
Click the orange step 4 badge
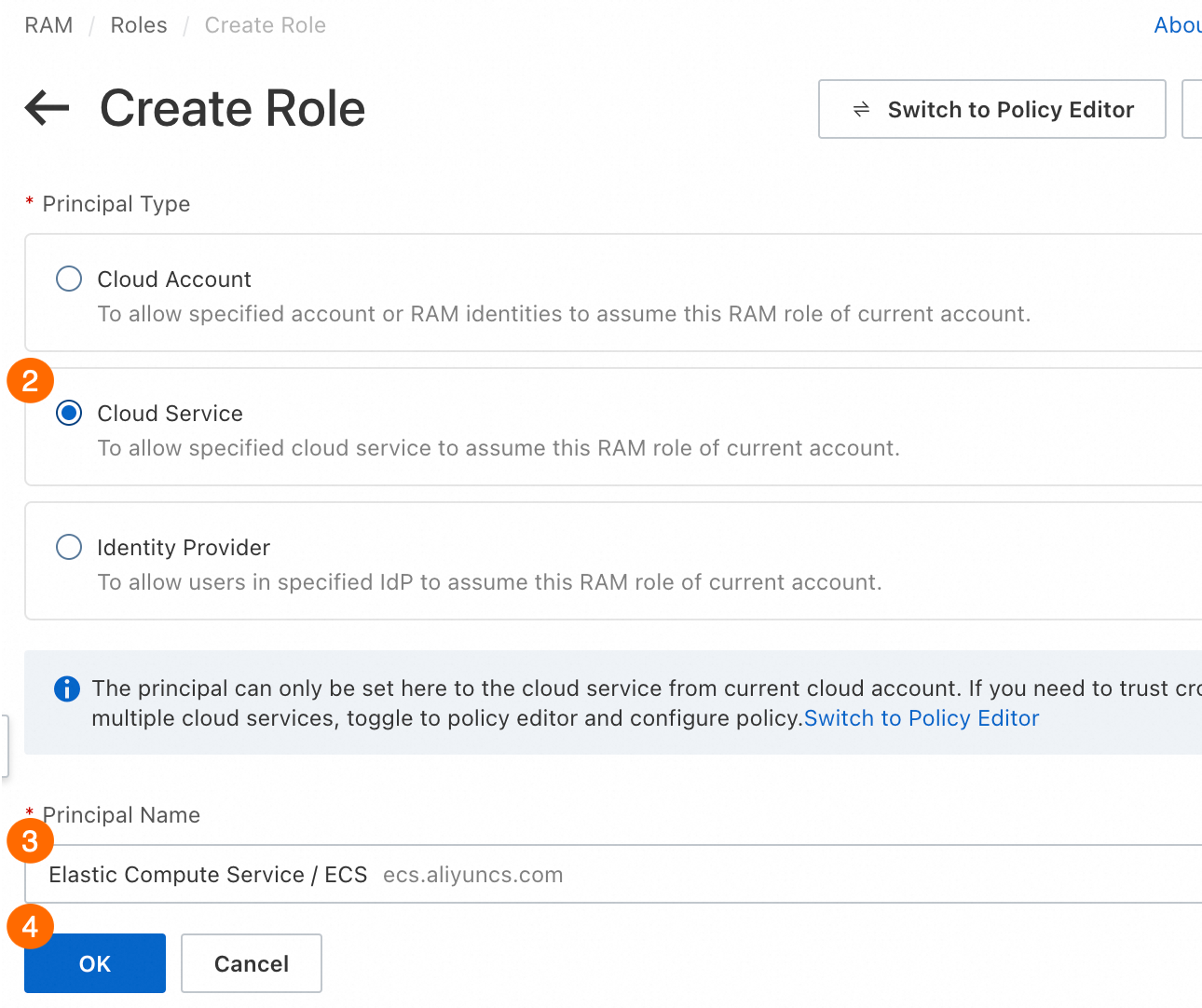30,927
